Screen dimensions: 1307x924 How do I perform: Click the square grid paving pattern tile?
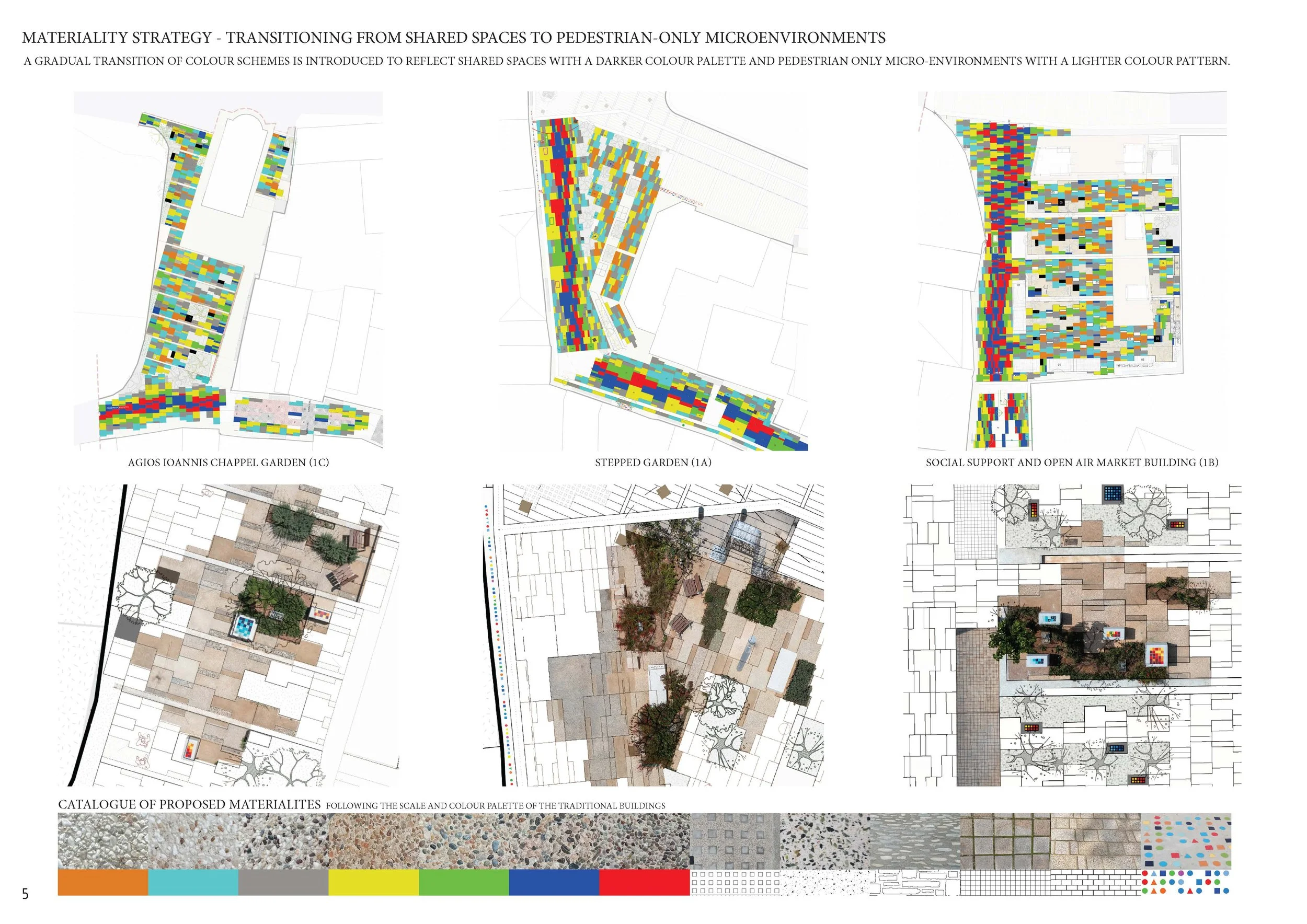(x=1005, y=883)
